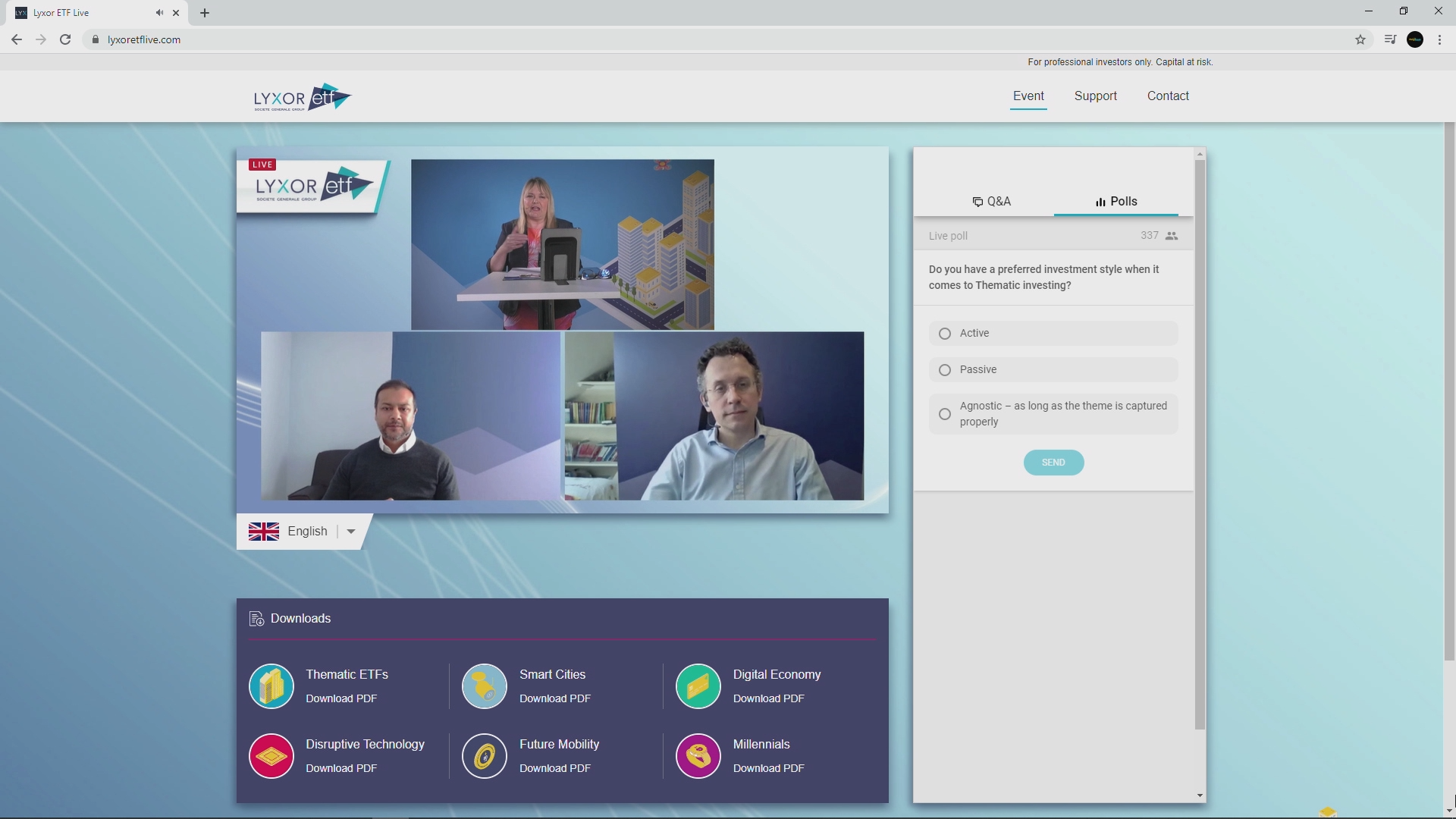Select the Passive poll option
Screen dimensions: 1456x819
(x=1053, y=370)
